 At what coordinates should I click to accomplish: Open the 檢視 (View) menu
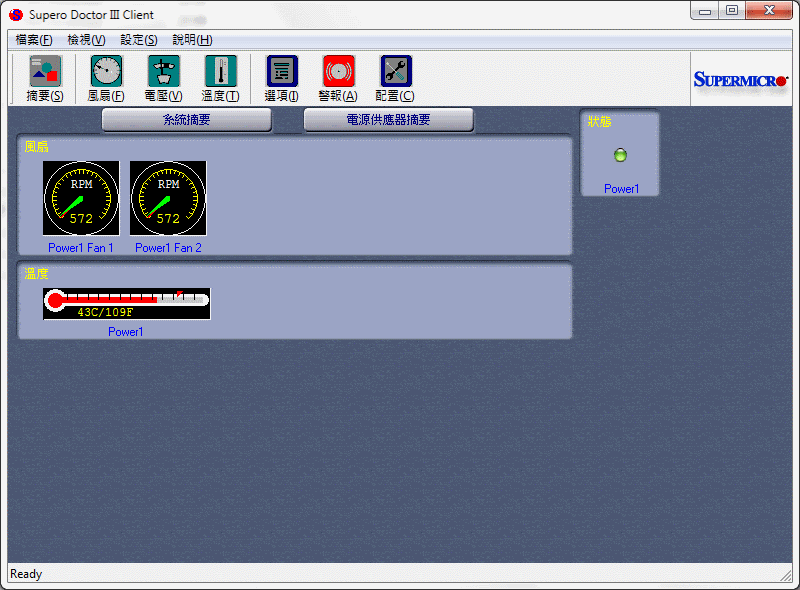tap(86, 40)
